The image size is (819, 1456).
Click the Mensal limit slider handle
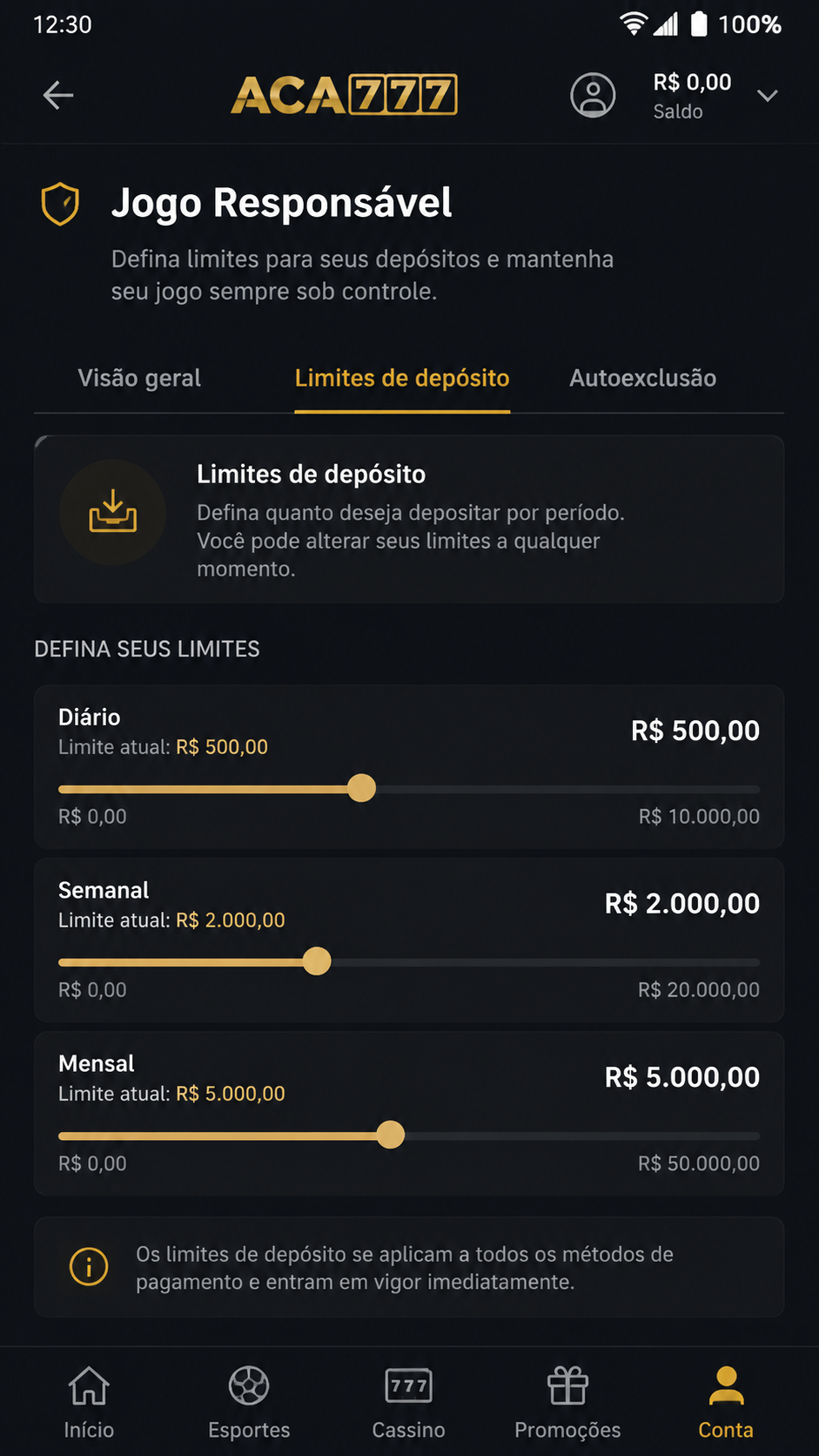(391, 1135)
